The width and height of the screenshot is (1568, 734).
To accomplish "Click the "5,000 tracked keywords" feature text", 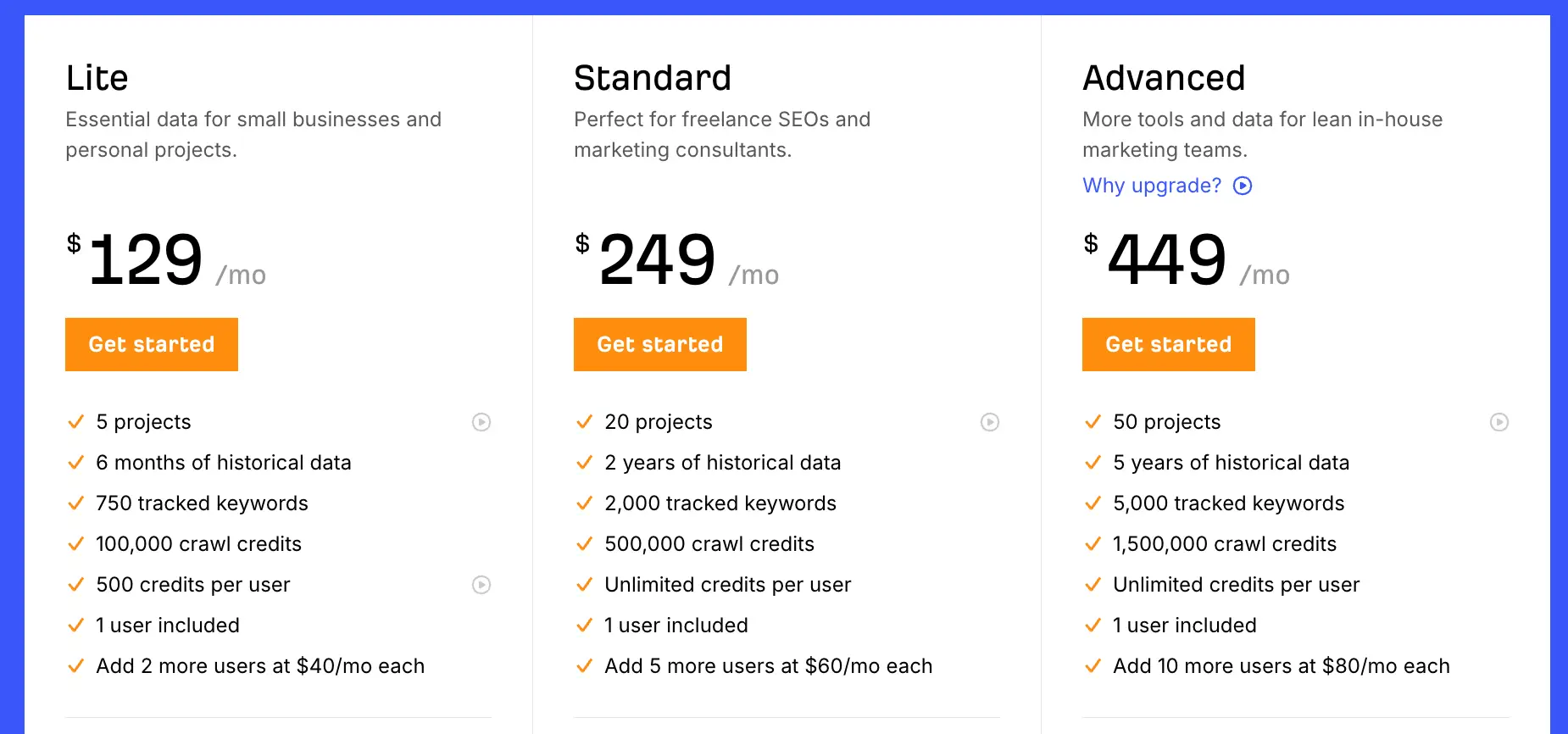I will point(1228,503).
